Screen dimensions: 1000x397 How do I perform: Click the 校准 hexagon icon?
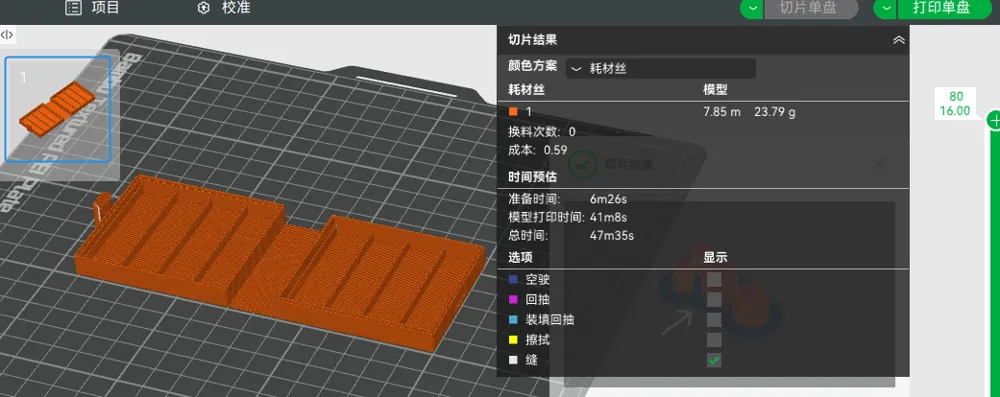(x=204, y=8)
